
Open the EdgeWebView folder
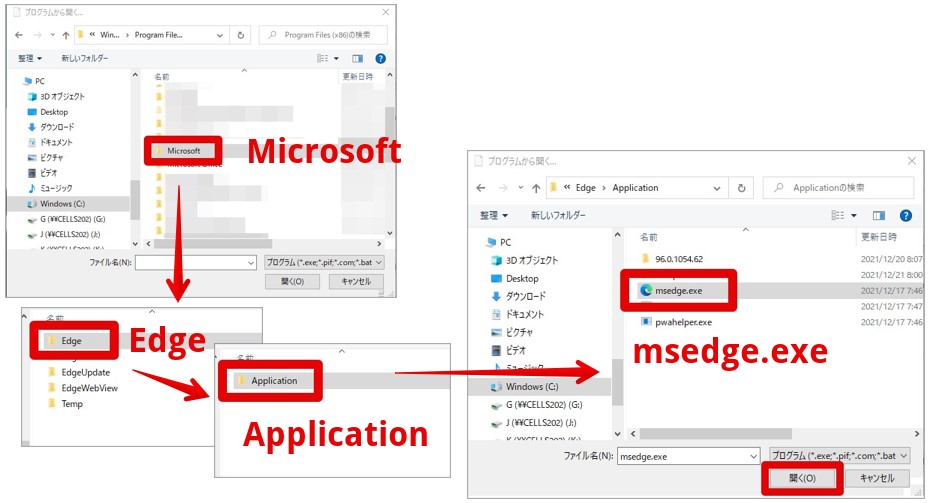[82, 388]
